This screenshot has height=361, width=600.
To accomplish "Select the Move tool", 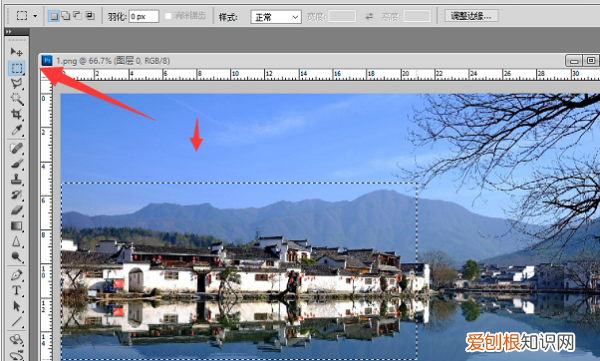I will pos(16,52).
